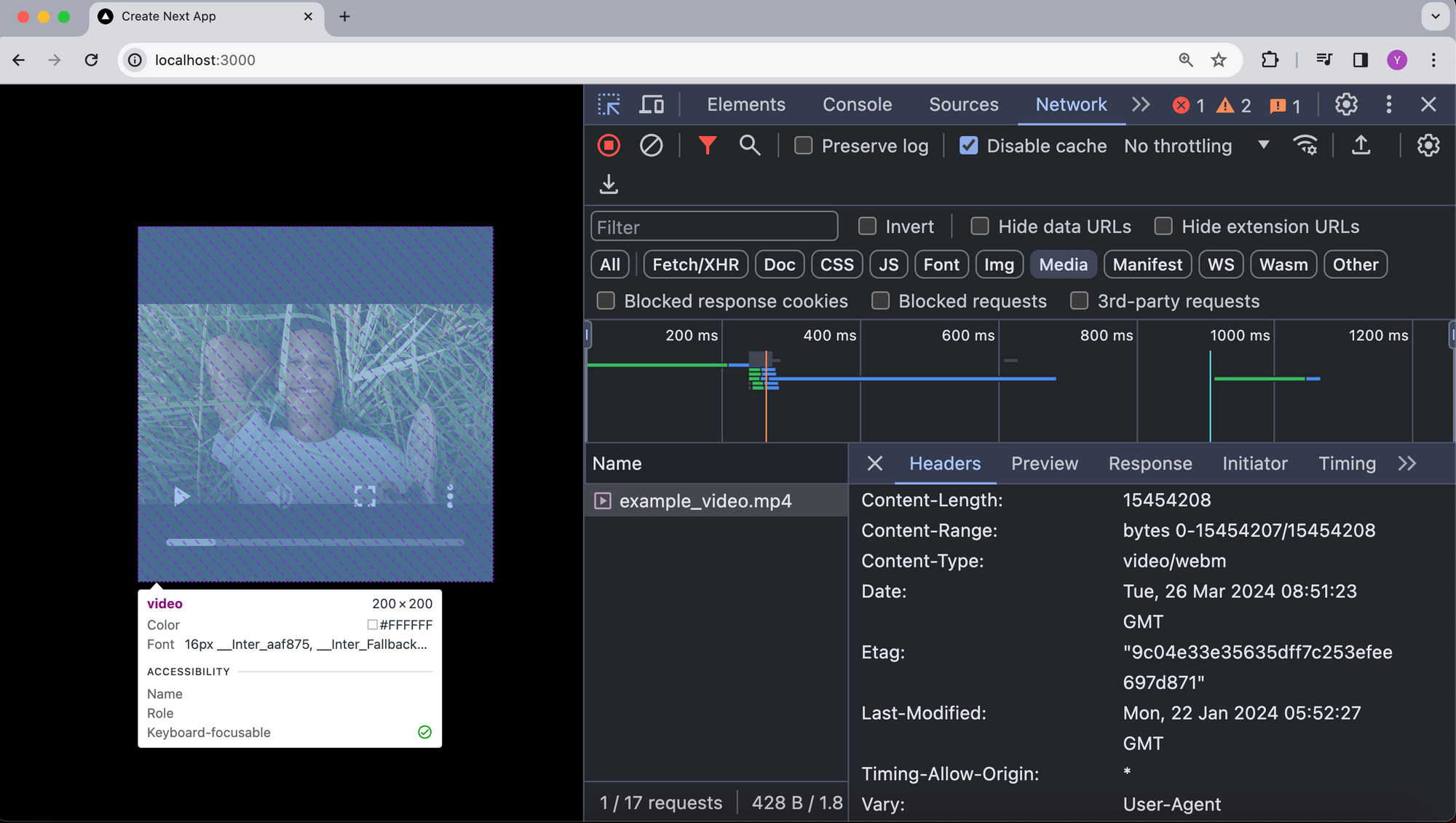Filter requests by Manifest
The width and height of the screenshot is (1456, 823).
click(x=1147, y=264)
